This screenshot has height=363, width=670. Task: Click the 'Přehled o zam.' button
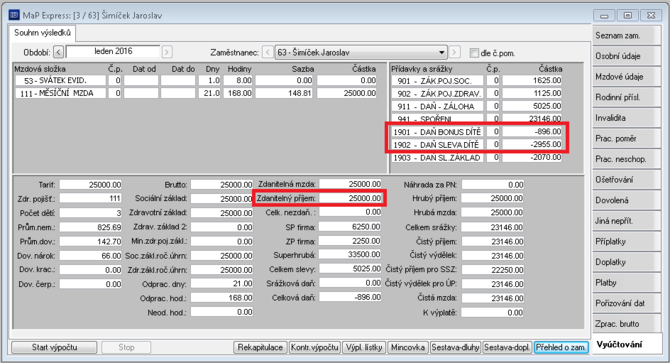click(x=561, y=347)
